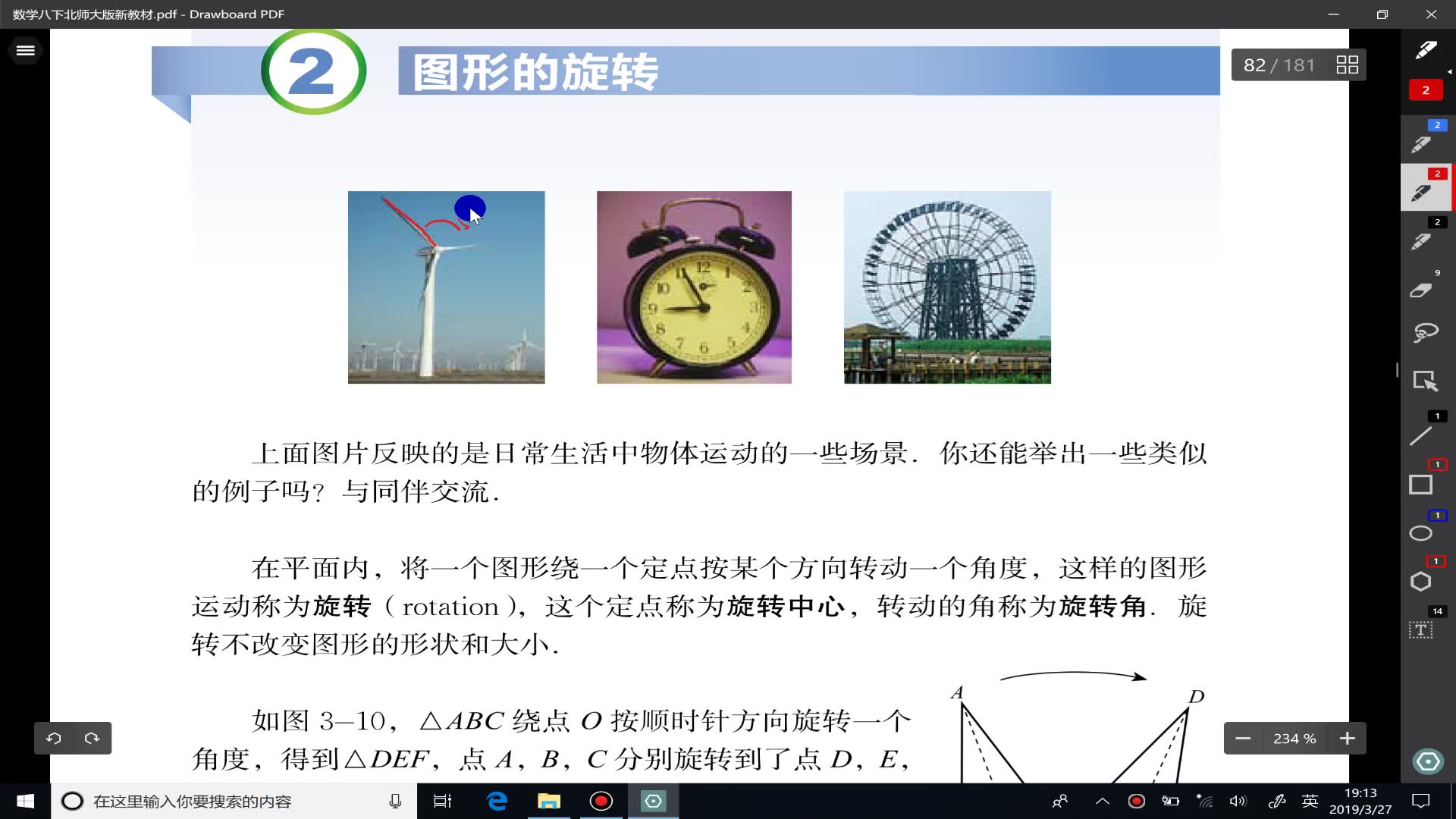Open the screen recorder taskbar app
Screen dimensions: 1456x819
[x=601, y=801]
